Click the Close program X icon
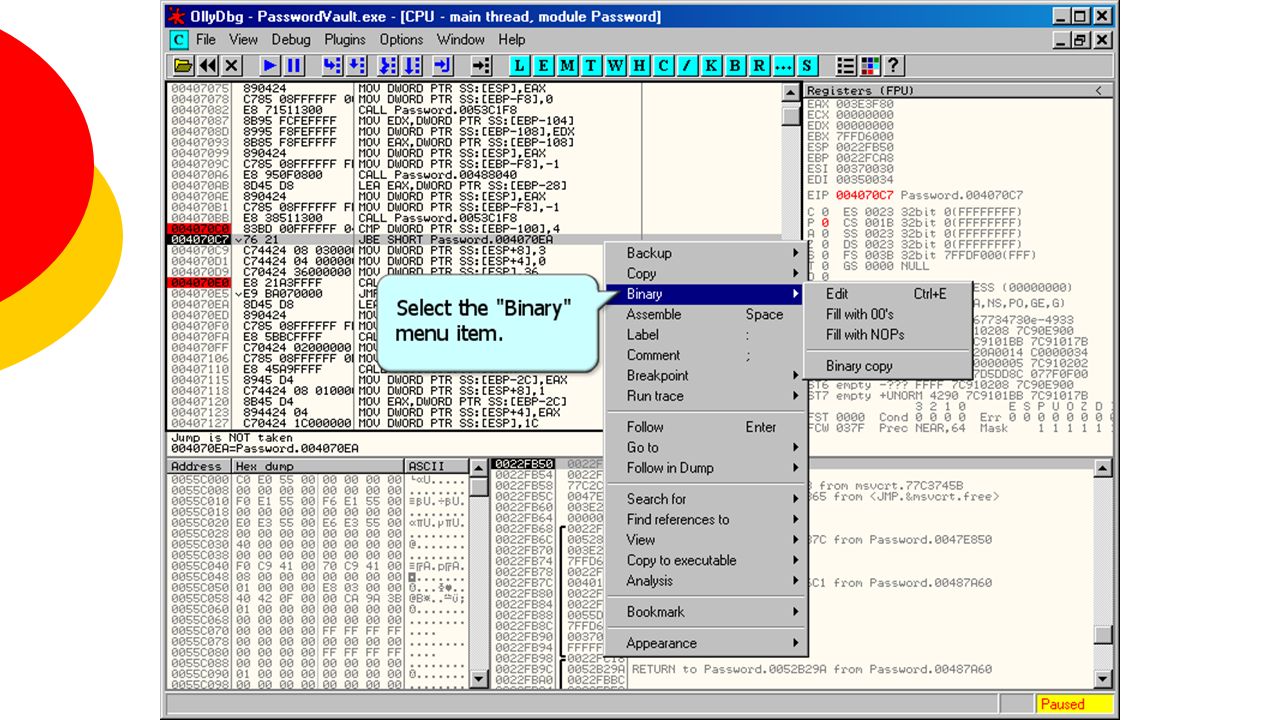The image size is (1280, 720). (x=232, y=66)
